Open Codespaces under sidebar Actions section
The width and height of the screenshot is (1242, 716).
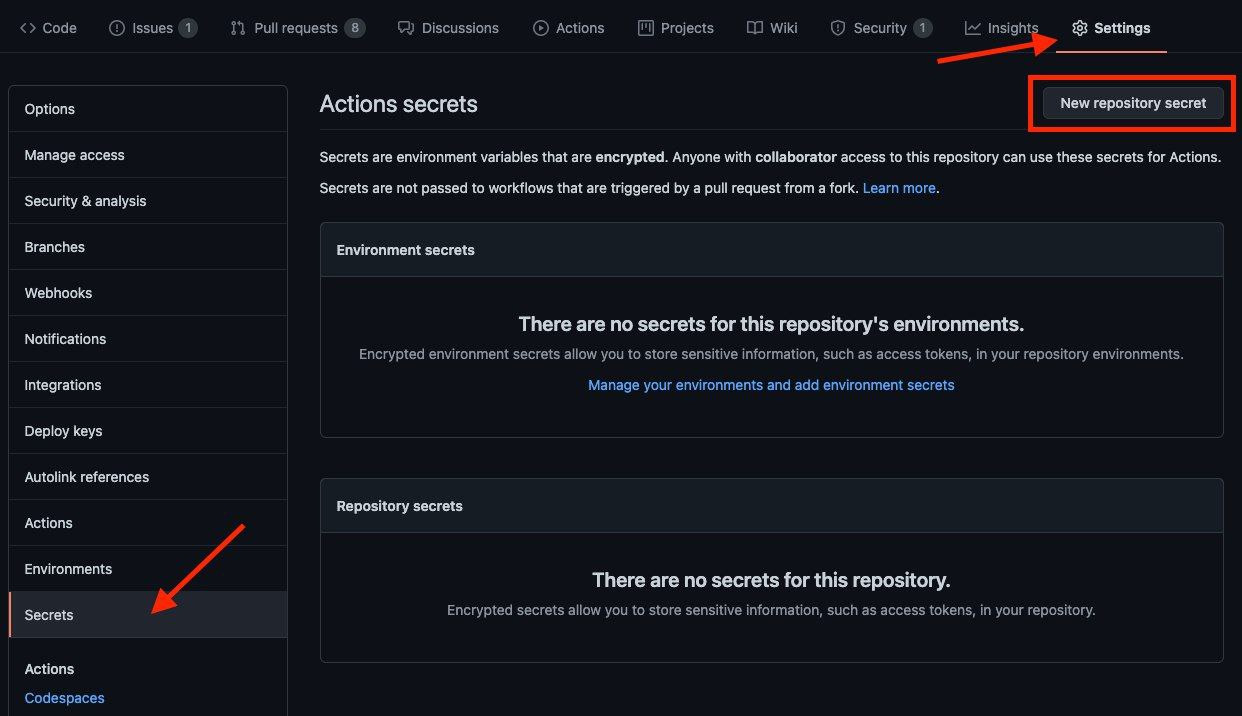(x=64, y=698)
